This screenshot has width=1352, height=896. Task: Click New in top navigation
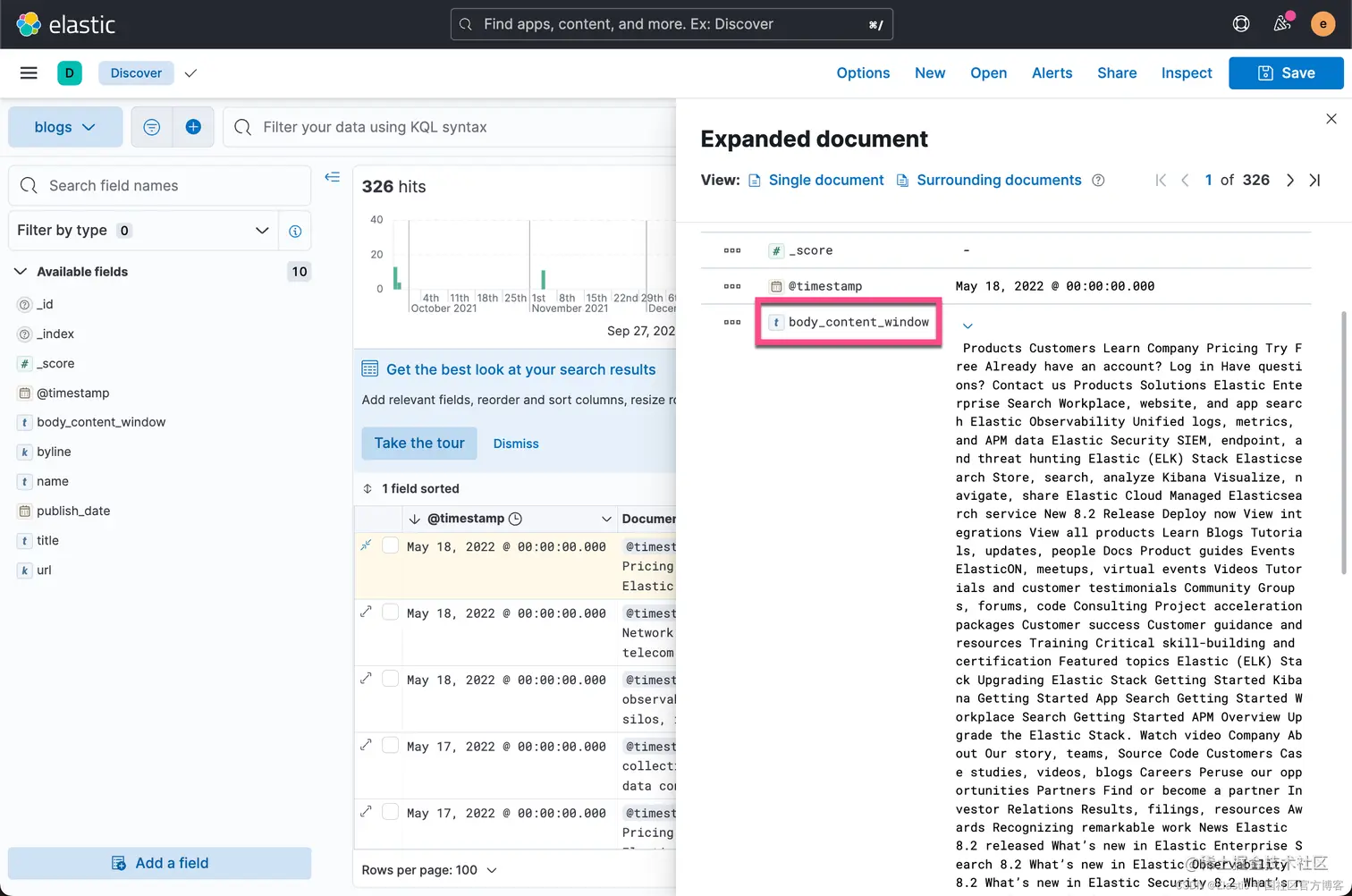click(x=930, y=73)
